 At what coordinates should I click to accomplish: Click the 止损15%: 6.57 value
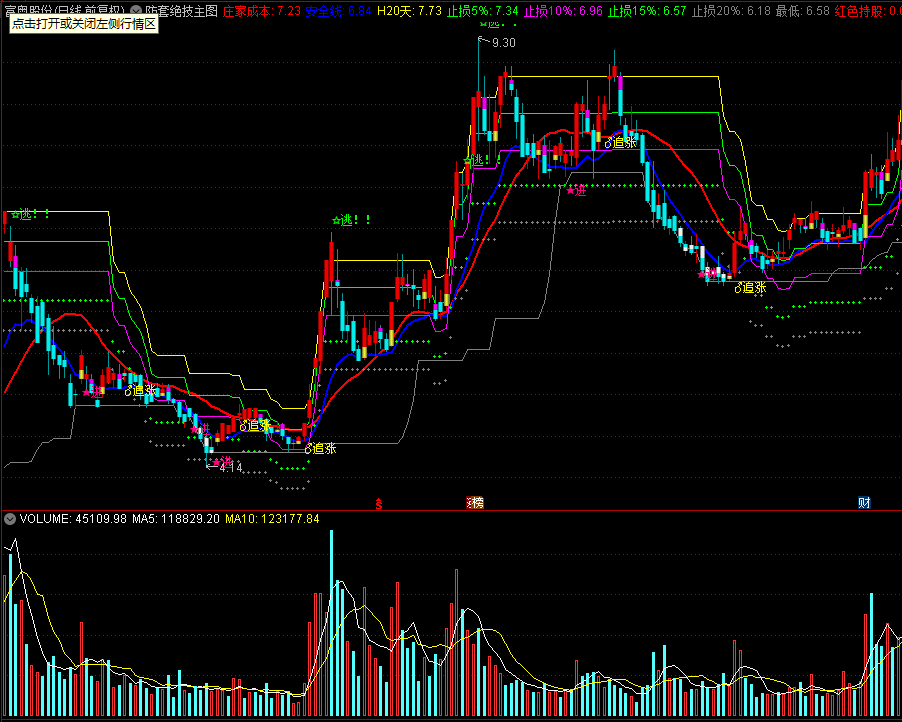(647, 10)
